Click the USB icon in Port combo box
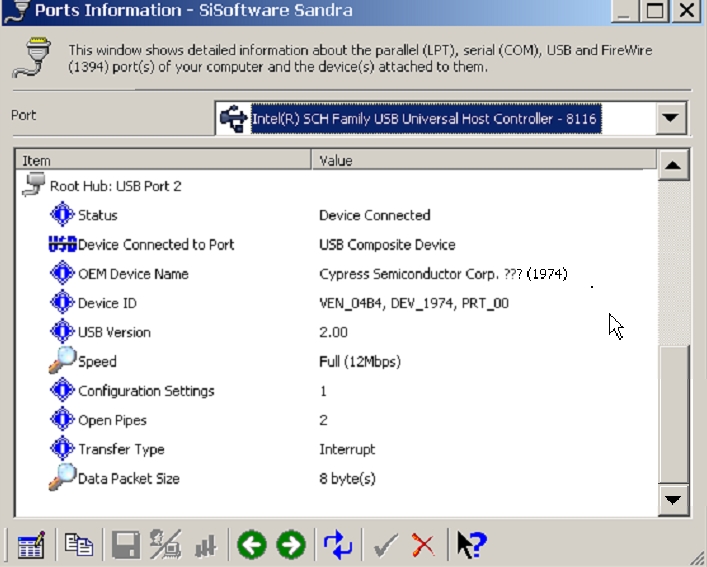Image resolution: width=707 pixels, height=567 pixels. [x=233, y=119]
